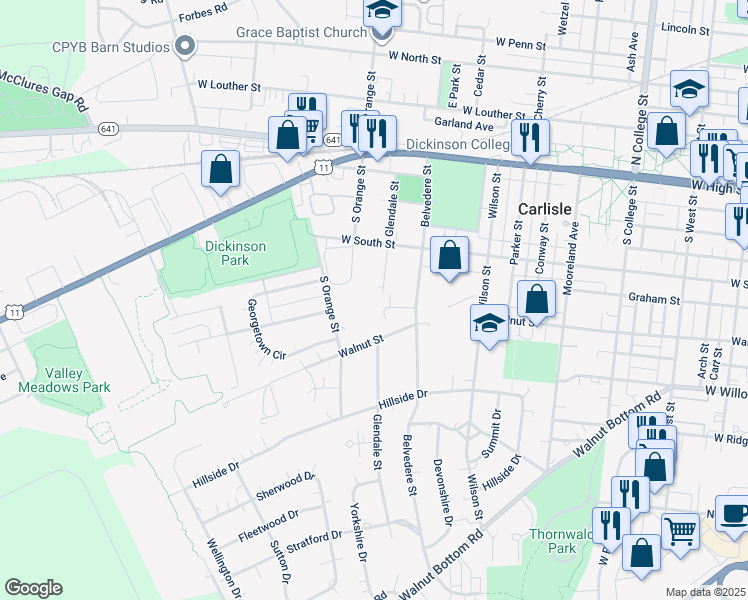Click the Fleetwood Dr label
The width and height of the screenshot is (748, 600).
(x=269, y=526)
